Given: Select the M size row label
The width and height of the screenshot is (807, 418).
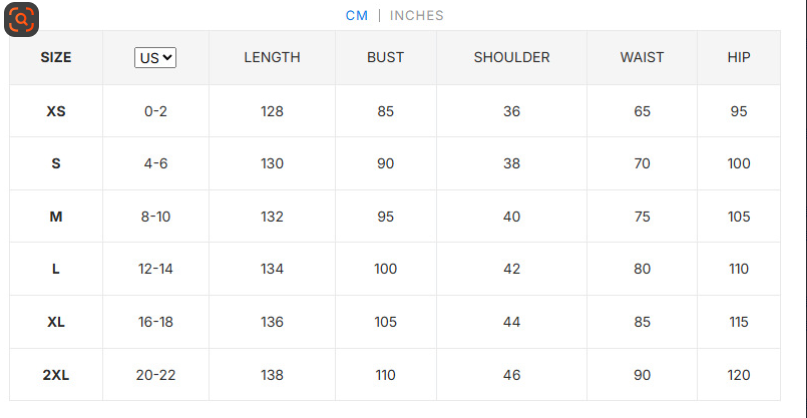Looking at the screenshot, I should (x=56, y=217).
